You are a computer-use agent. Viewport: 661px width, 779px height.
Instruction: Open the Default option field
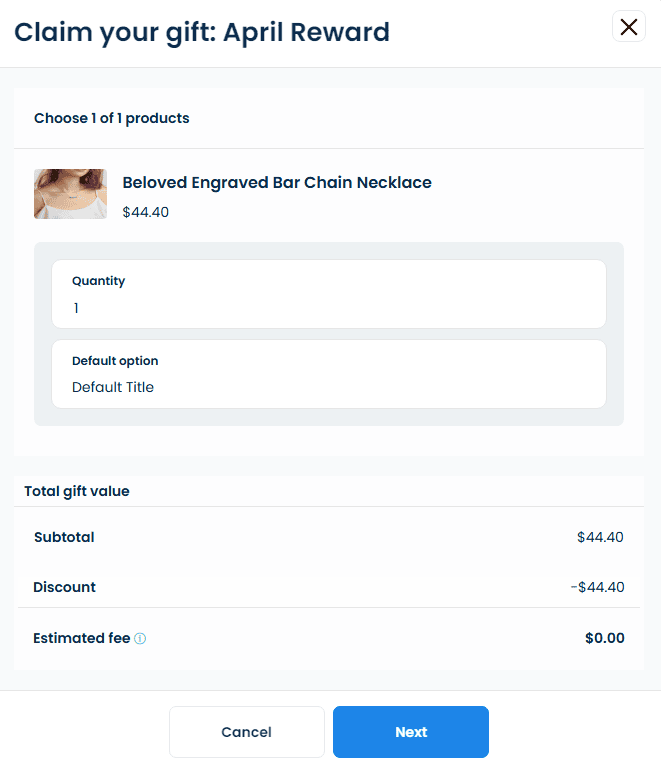coord(329,374)
